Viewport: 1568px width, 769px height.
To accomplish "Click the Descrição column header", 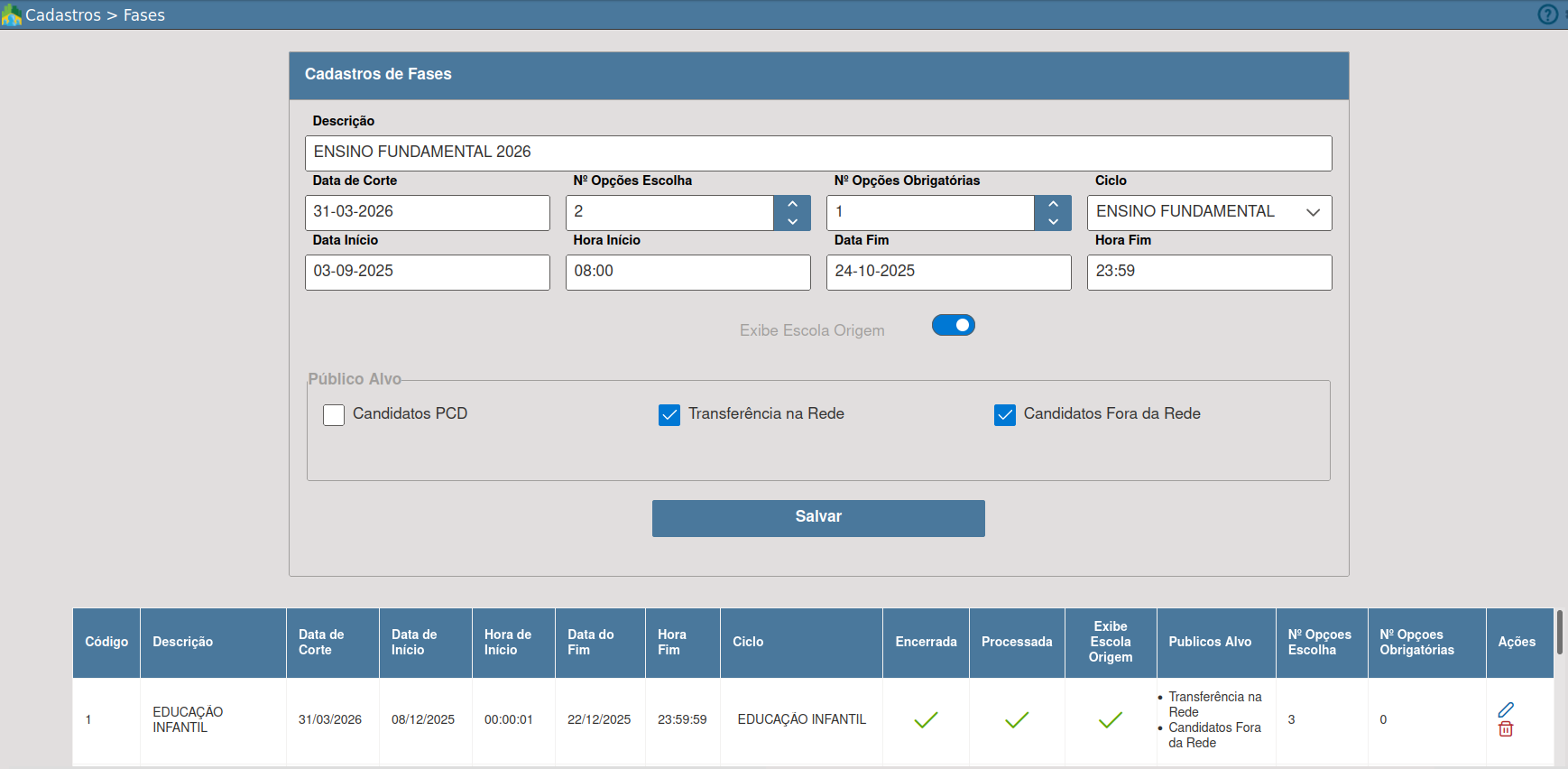I will (183, 642).
